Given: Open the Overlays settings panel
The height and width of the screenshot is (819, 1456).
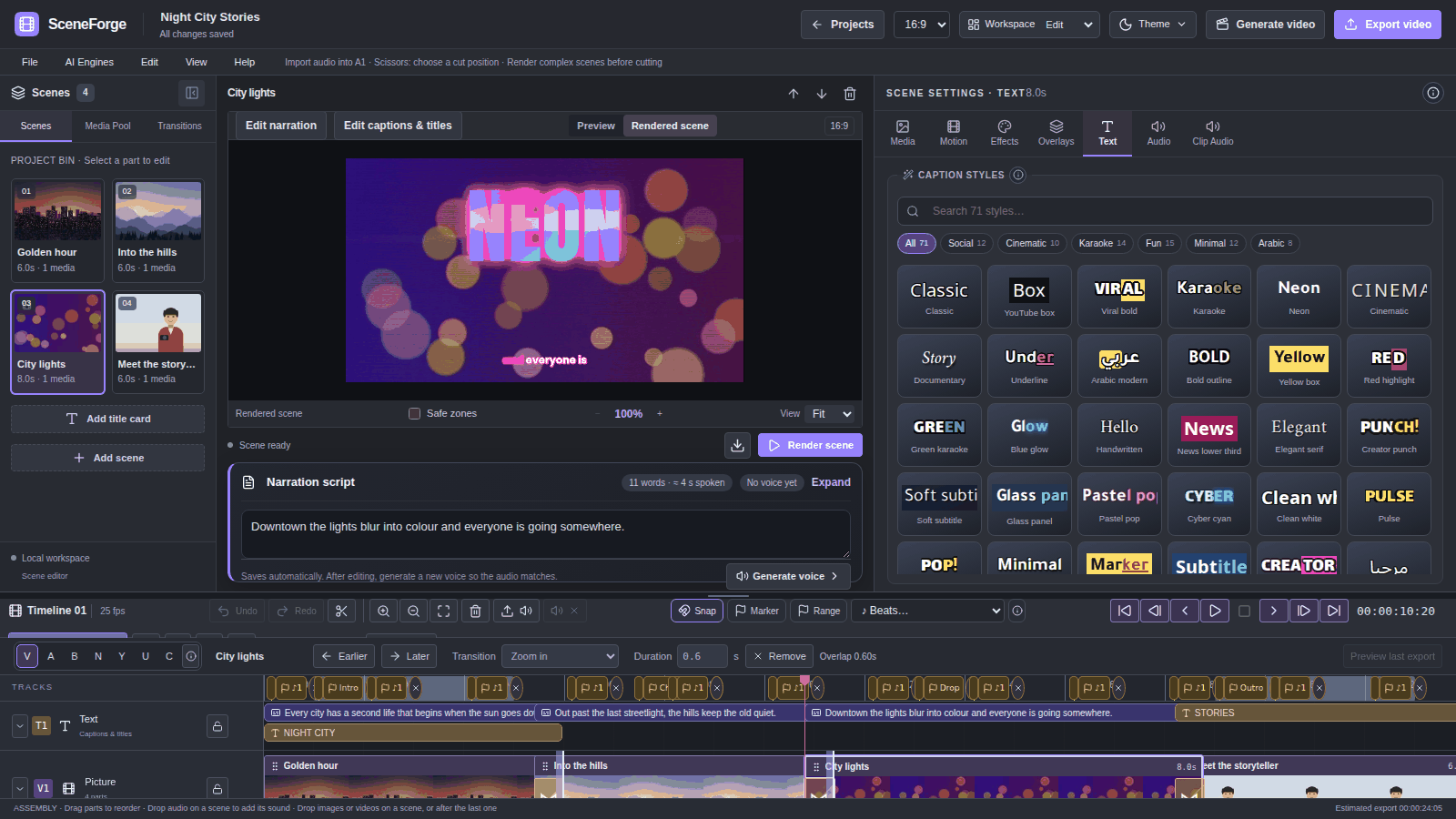Looking at the screenshot, I should [1056, 133].
